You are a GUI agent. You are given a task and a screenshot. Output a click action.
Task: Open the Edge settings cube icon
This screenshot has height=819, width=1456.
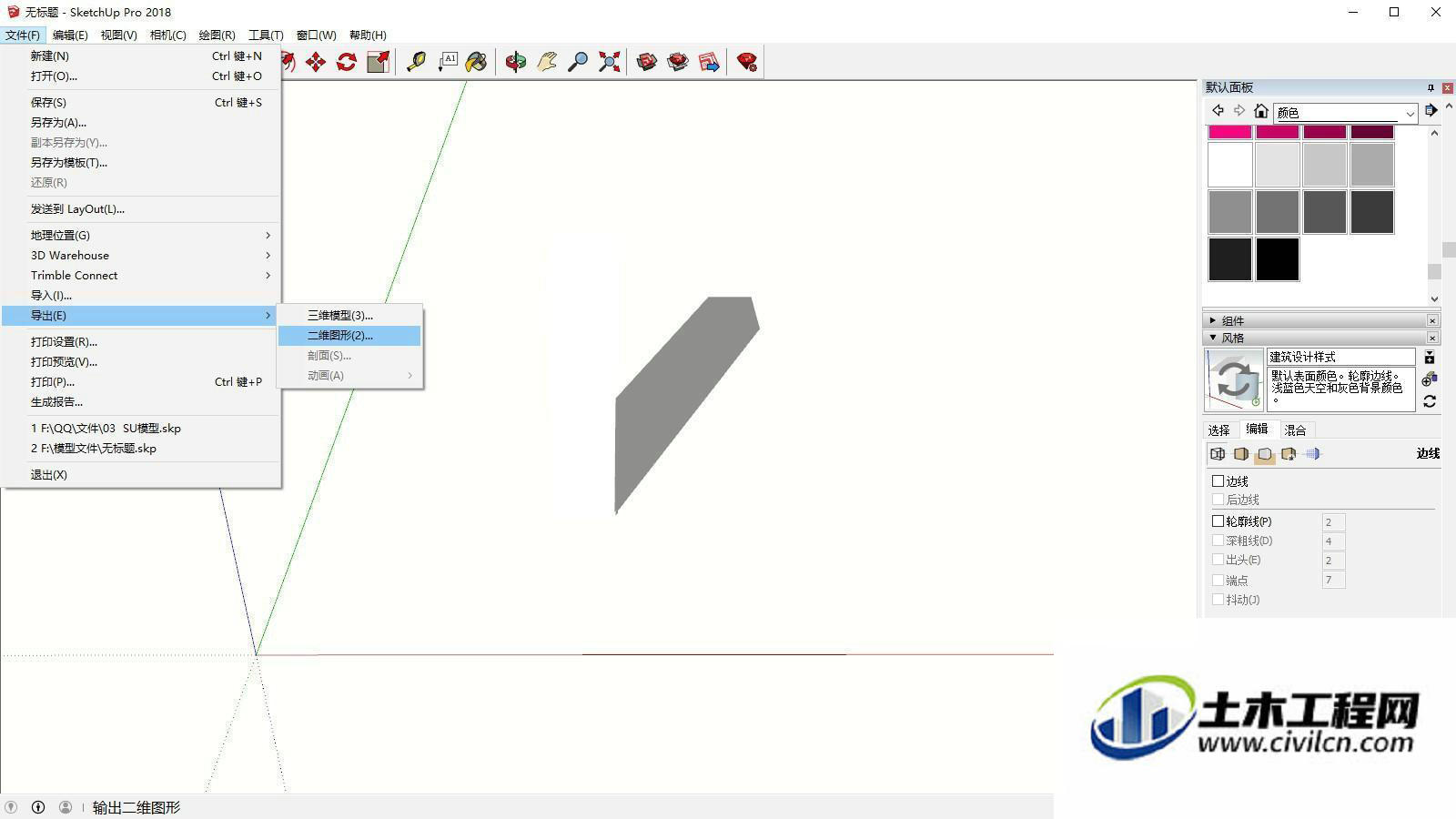(1218, 454)
